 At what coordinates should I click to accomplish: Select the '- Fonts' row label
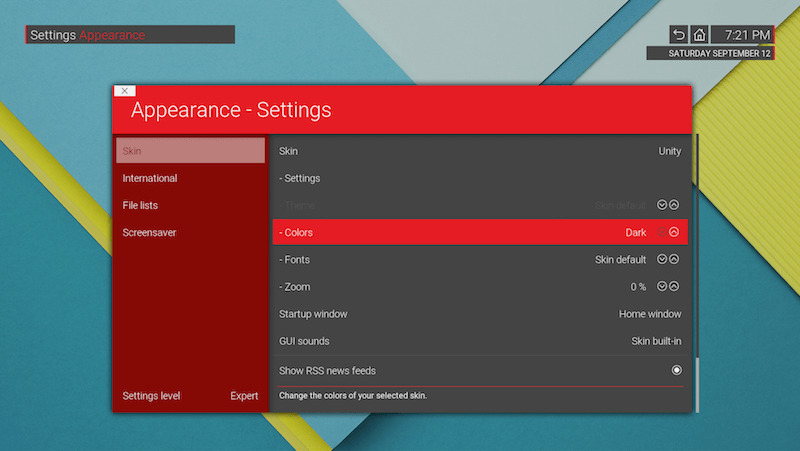pyautogui.click(x=294, y=260)
